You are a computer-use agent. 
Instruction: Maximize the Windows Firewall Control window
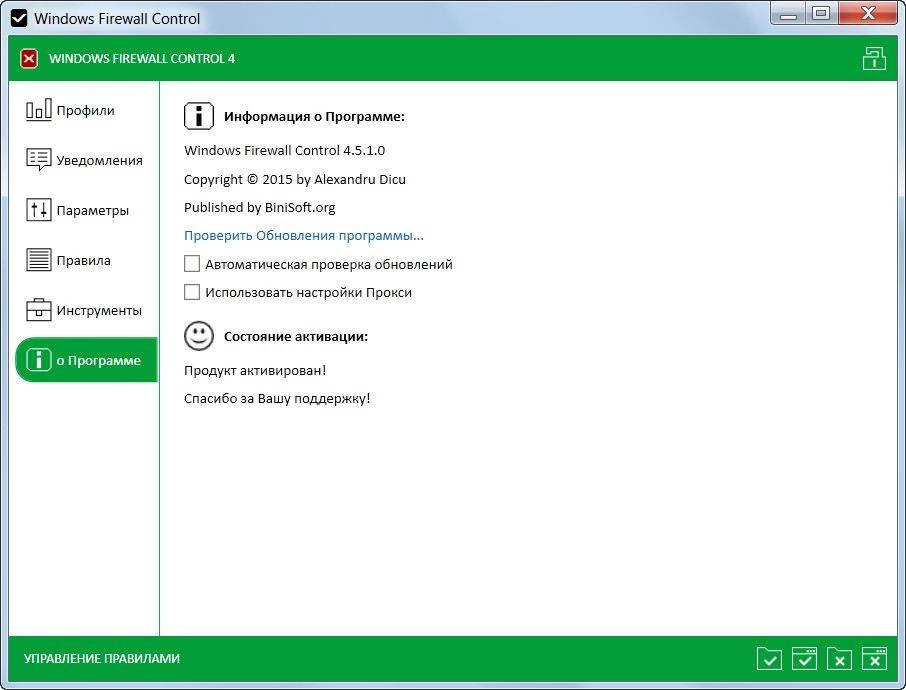tap(821, 14)
